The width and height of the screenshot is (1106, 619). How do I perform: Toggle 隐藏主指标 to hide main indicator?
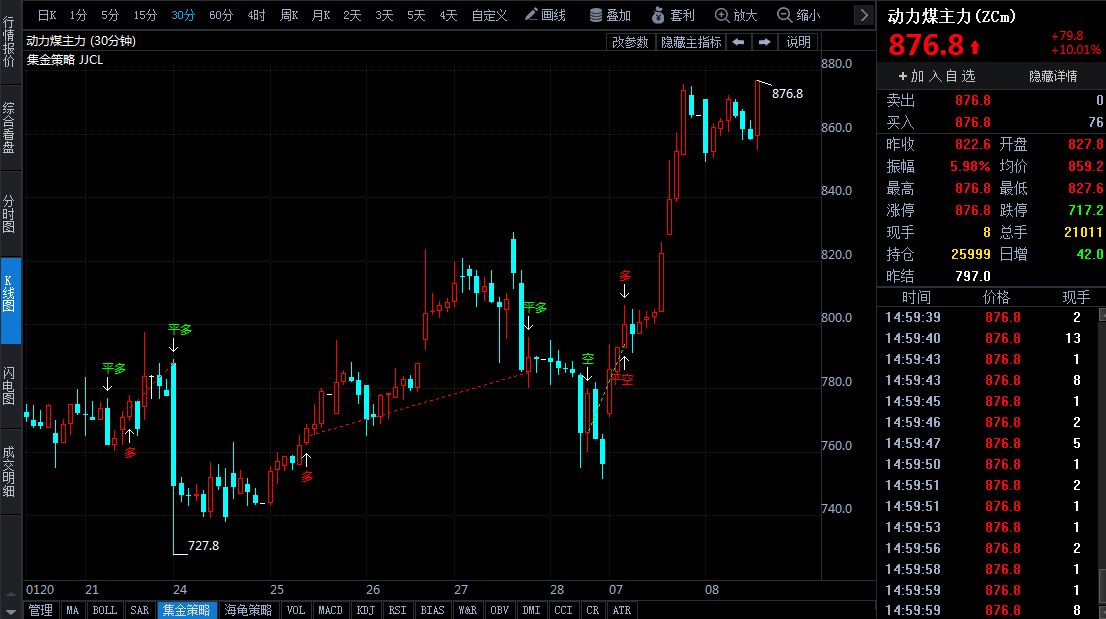[691, 42]
